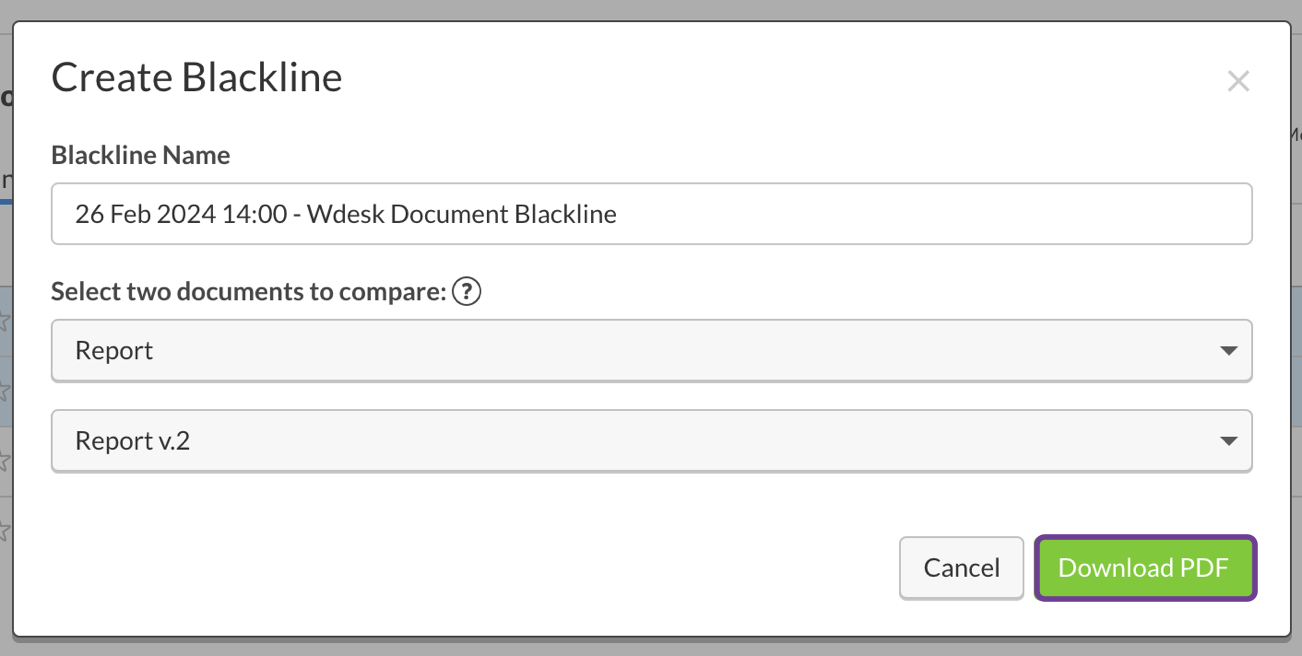
Task: Click into the Blackline Name field
Action: [900, 213]
